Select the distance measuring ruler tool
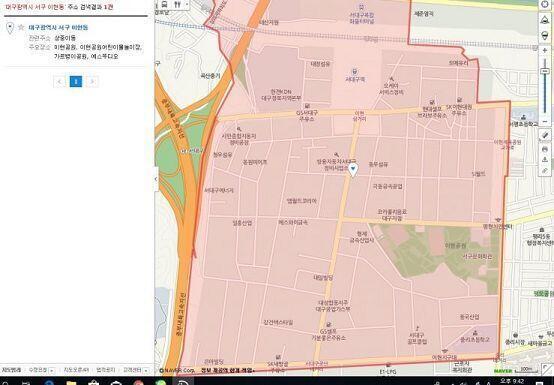Viewport: 554px width, 385px height. tap(545, 135)
